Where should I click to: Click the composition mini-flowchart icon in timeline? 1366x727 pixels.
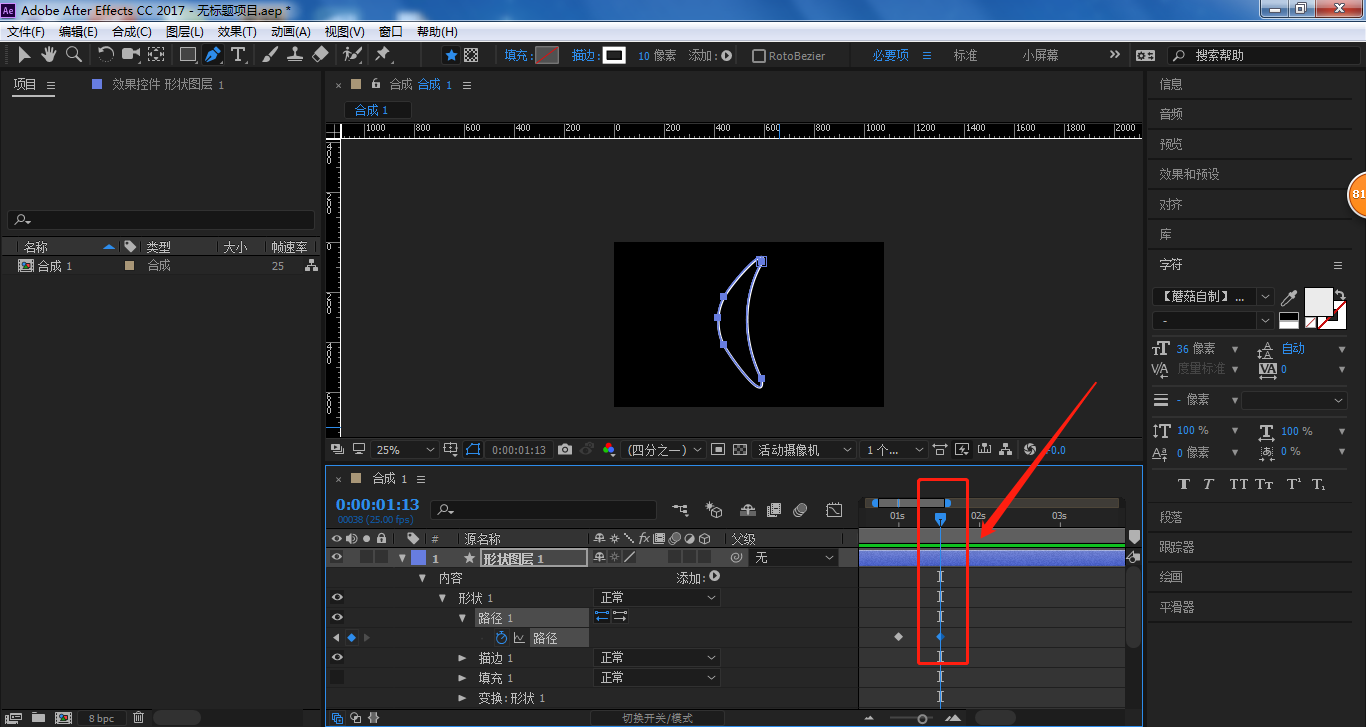tap(681, 510)
